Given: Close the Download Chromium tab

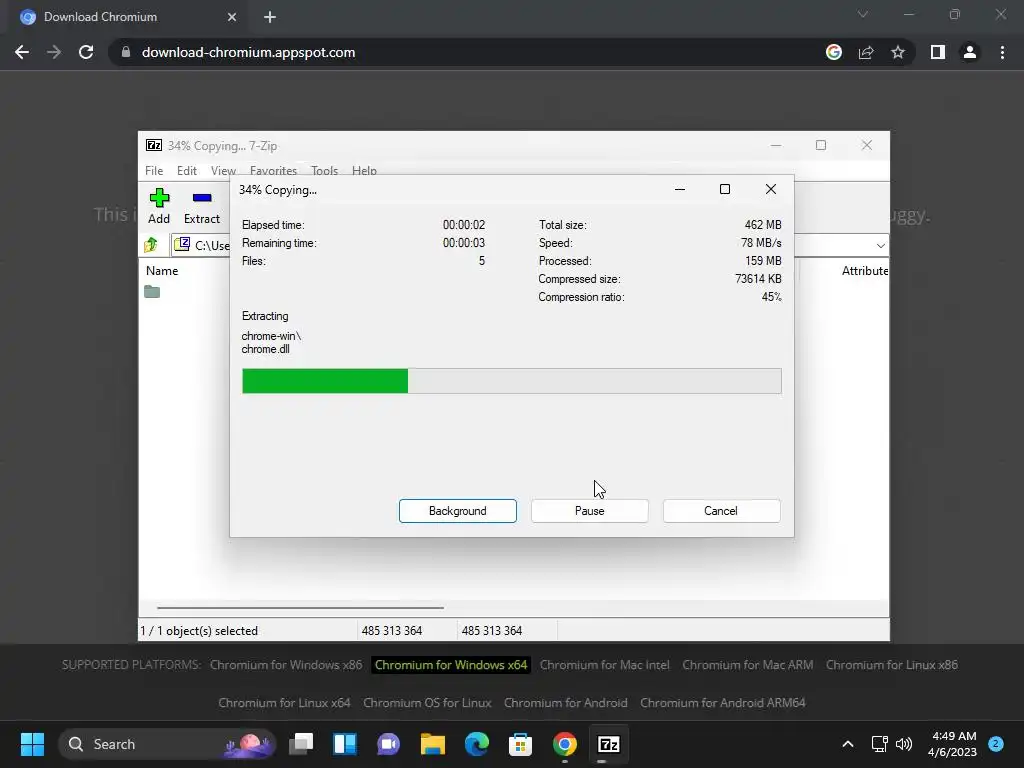Looking at the screenshot, I should pos(232,17).
